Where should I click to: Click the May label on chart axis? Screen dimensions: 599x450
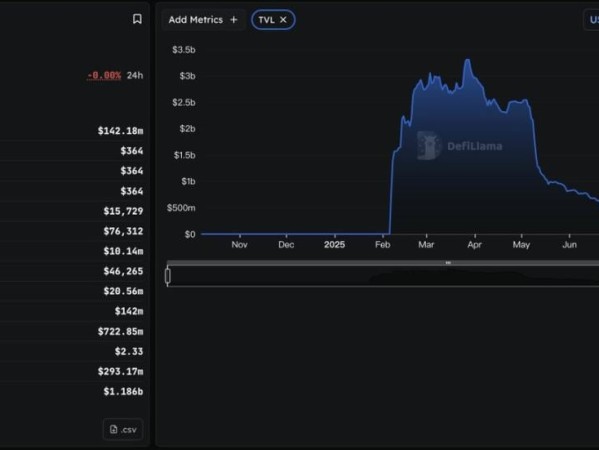coord(521,245)
